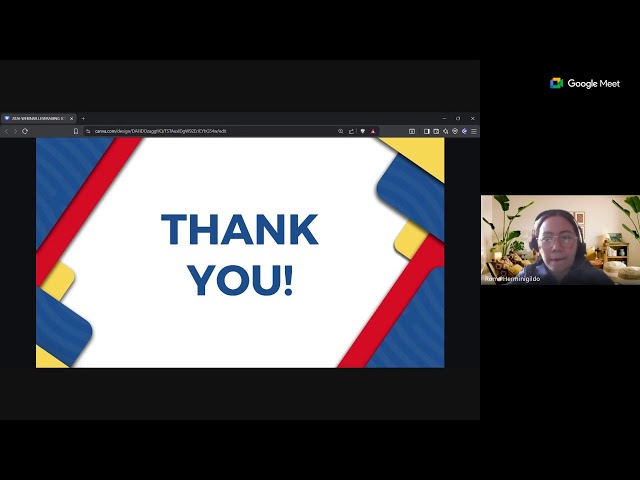The image size is (640, 480).
Task: Click the browser back arrow
Action: tap(6, 131)
